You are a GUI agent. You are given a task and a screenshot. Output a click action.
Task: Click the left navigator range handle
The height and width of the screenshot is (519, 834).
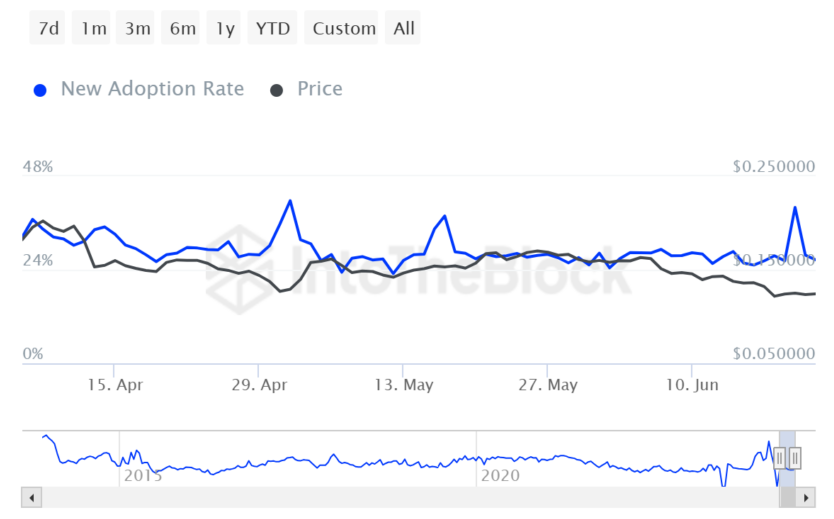coord(780,458)
